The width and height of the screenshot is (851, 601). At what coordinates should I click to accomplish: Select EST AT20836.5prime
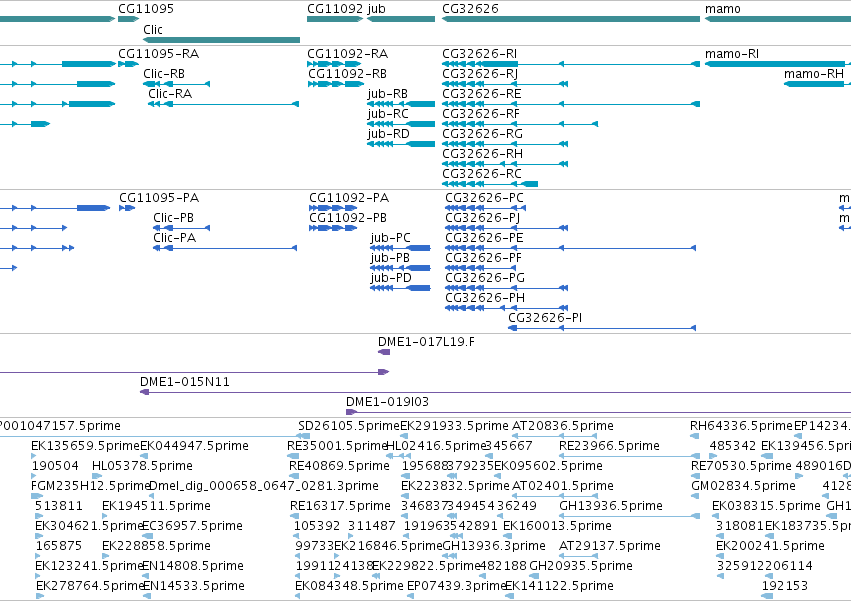click(563, 426)
